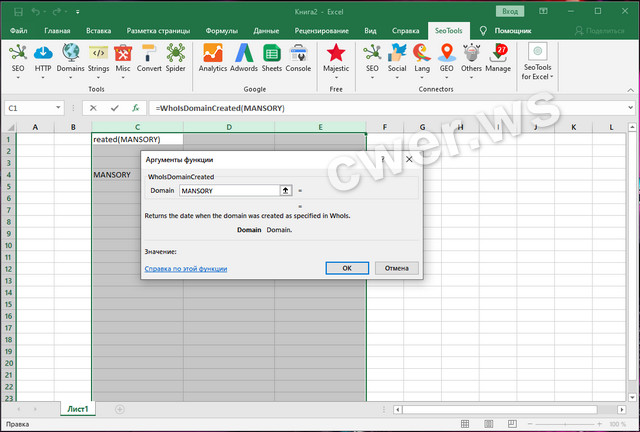Expand the formula bar chevron
Screen dimensions: 640x432
[x=631, y=108]
